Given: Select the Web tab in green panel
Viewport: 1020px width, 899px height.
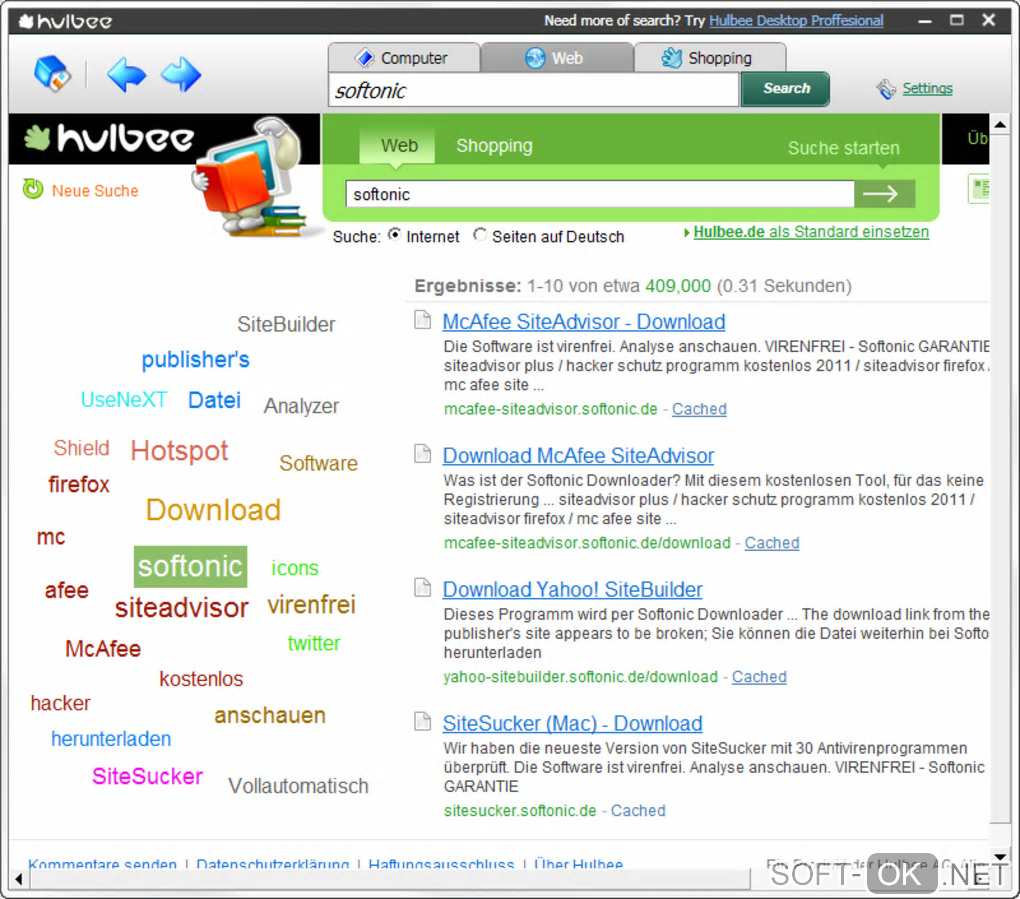Looking at the screenshot, I should point(399,146).
